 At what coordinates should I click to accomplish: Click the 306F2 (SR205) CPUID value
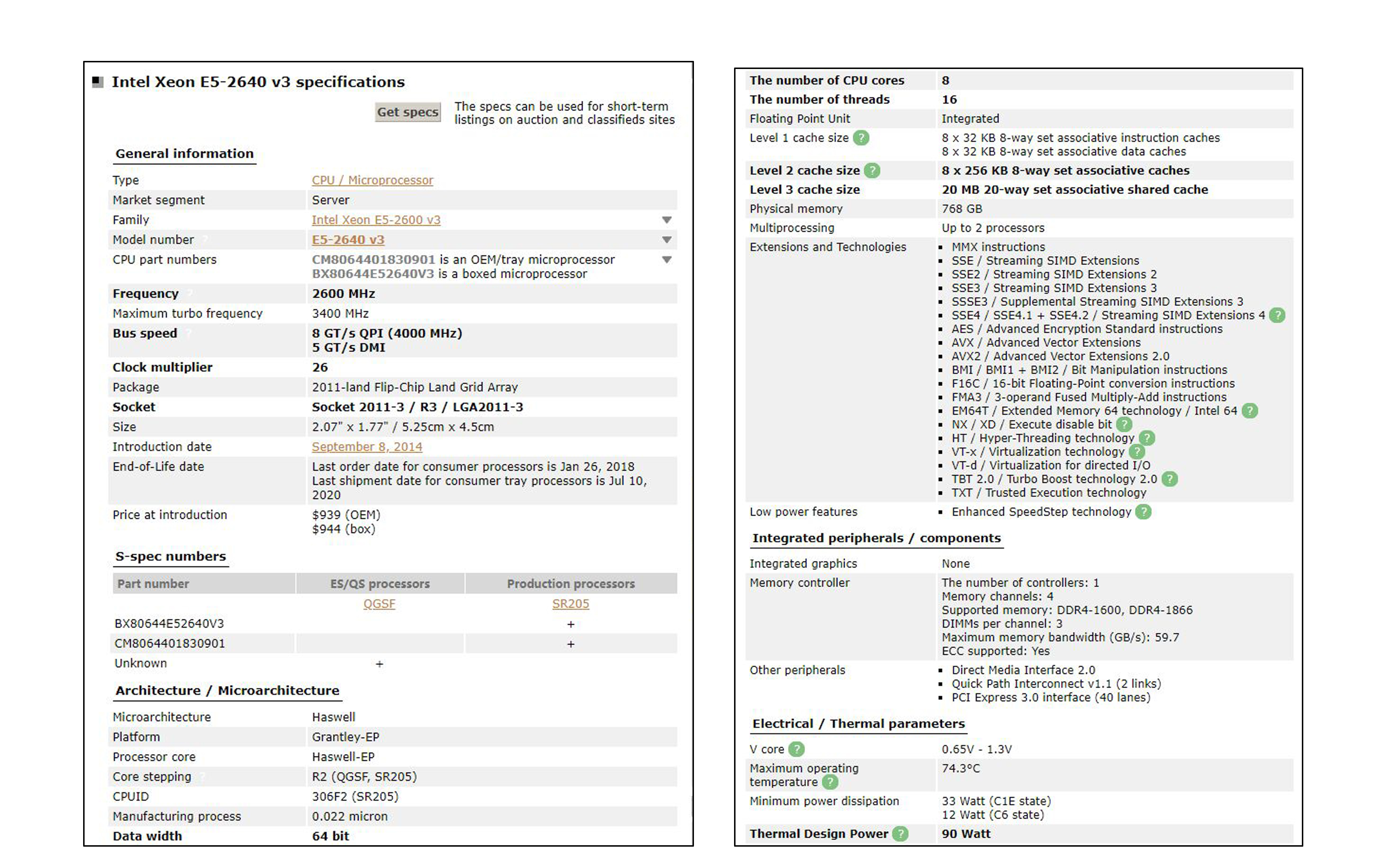click(x=355, y=797)
